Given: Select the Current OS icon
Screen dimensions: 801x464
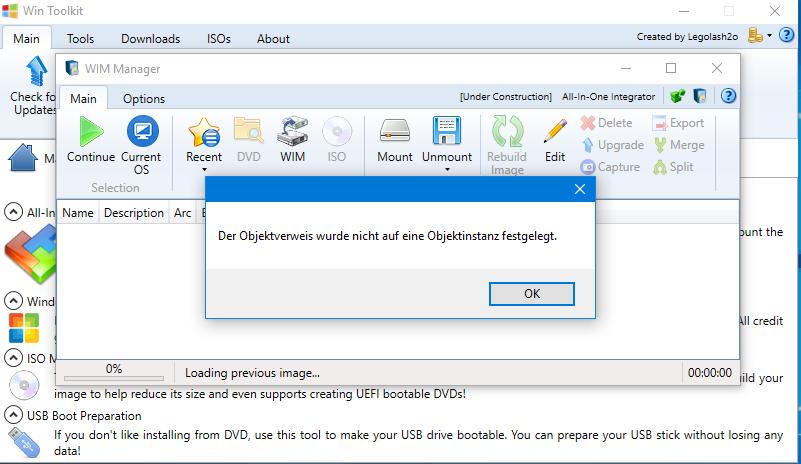Looking at the screenshot, I should [143, 131].
